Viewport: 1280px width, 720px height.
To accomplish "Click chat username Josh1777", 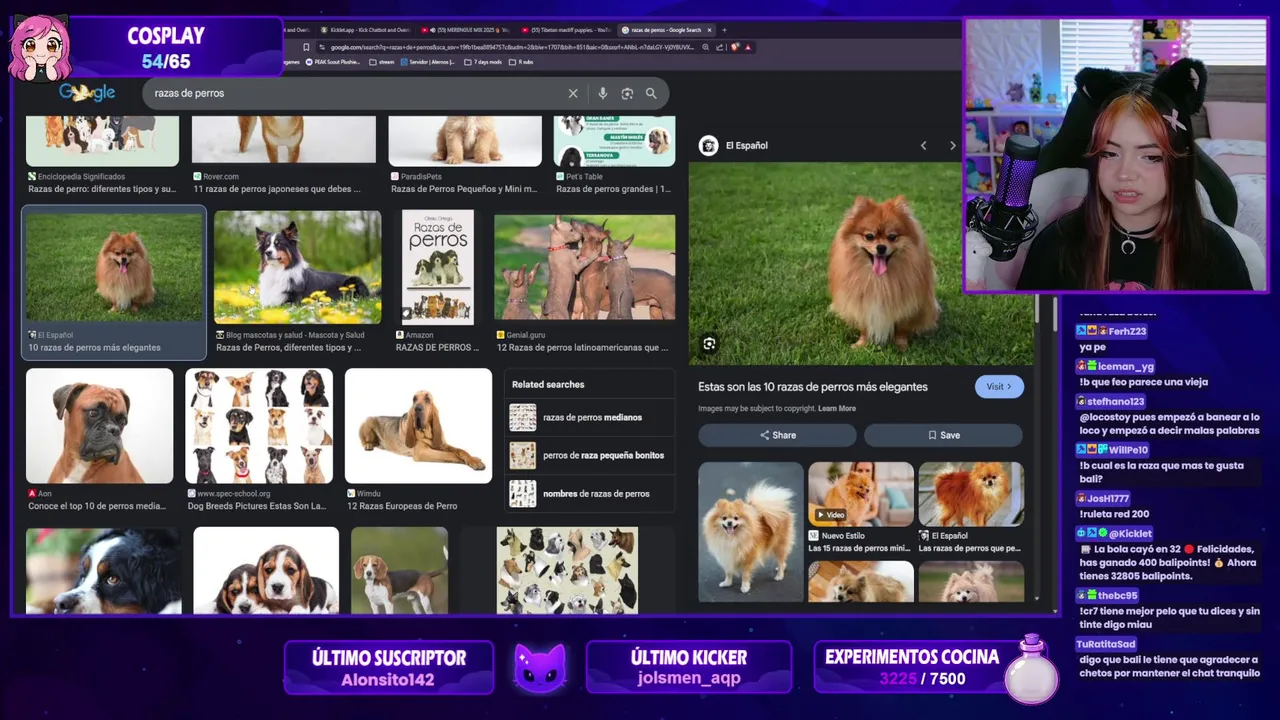I will pyautogui.click(x=1109, y=498).
